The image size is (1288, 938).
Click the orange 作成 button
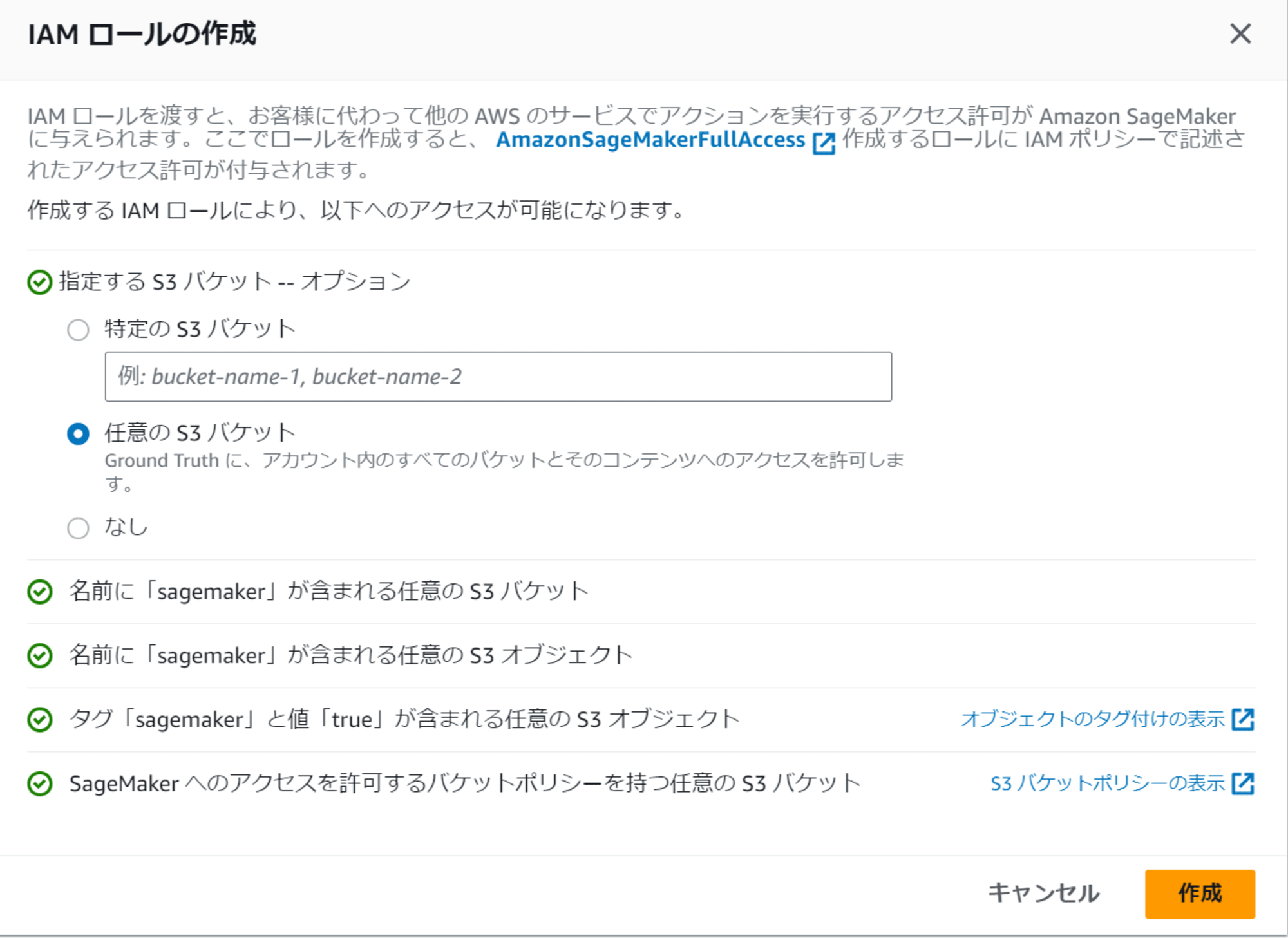[1200, 894]
